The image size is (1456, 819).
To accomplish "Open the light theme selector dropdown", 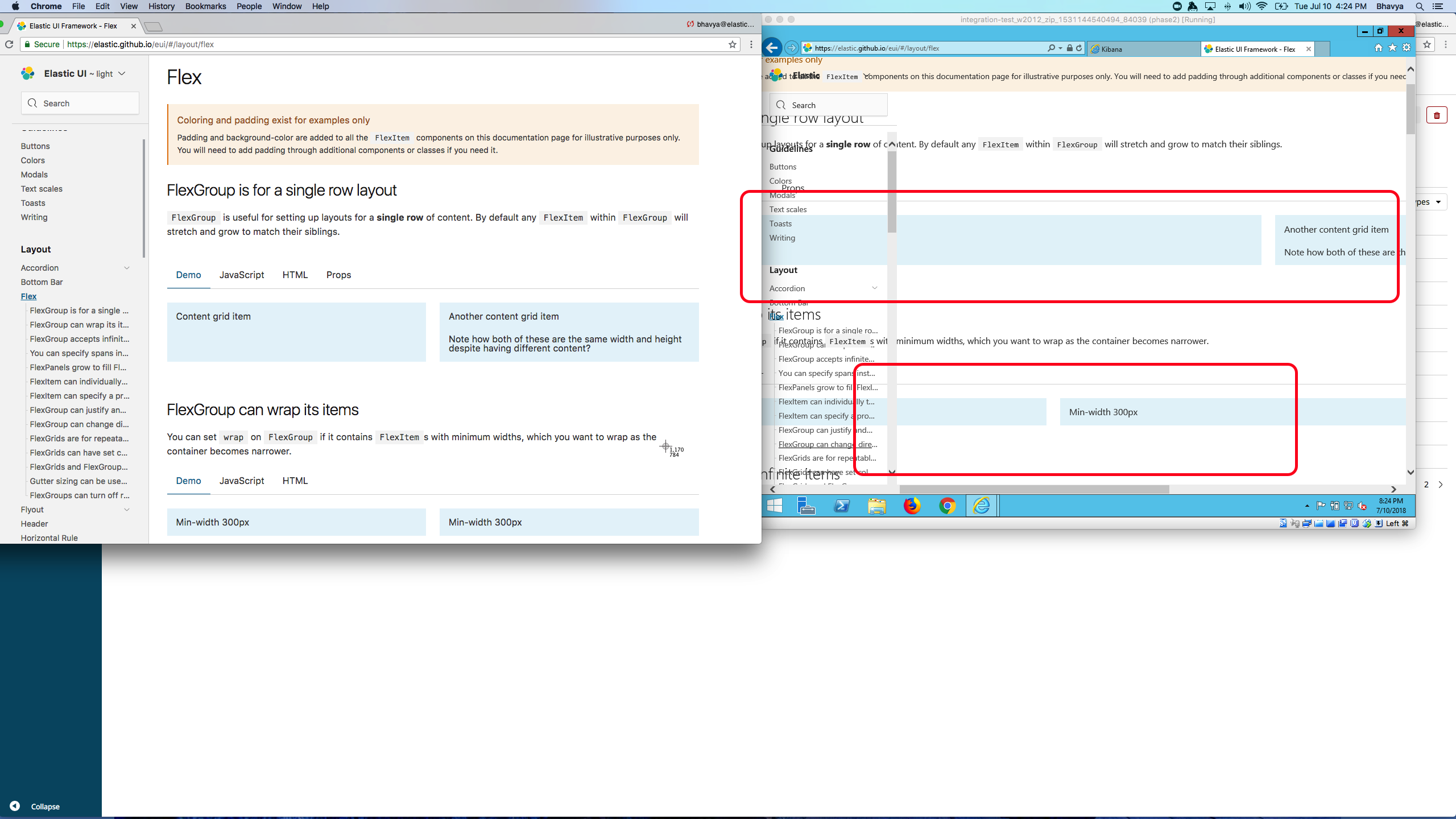I will [x=122, y=73].
